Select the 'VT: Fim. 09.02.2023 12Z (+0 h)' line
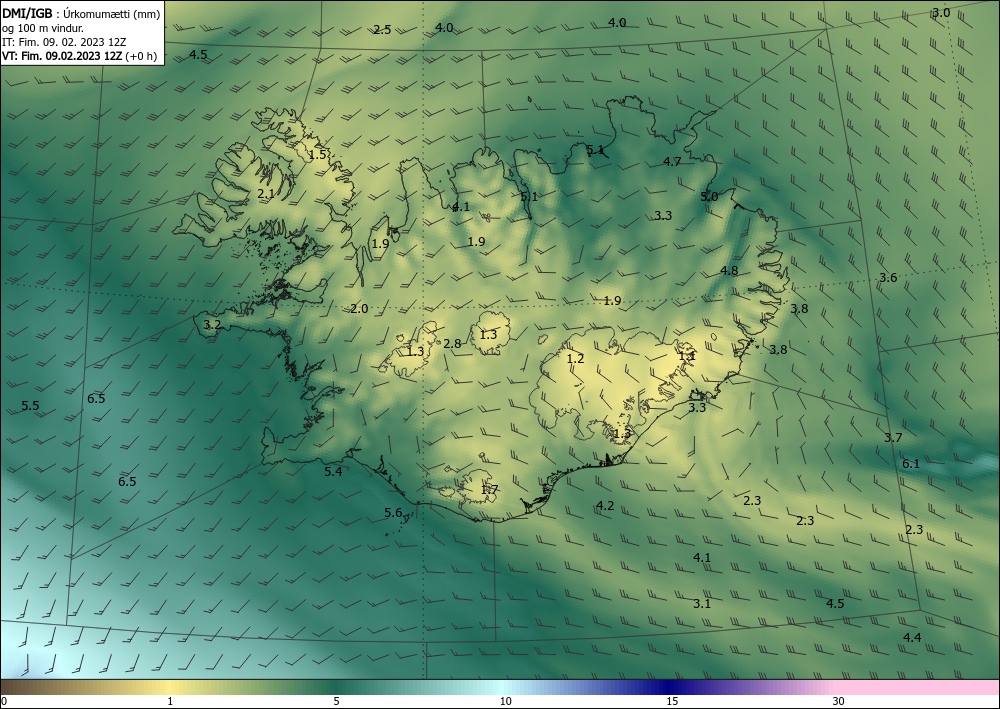 [x=79, y=56]
